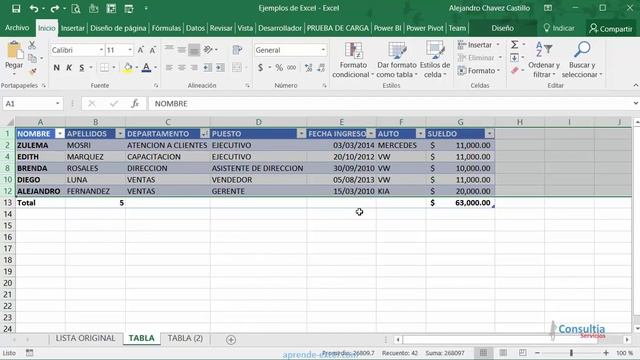640x360 pixels.
Task: Click the Compartir button
Action: point(611,28)
